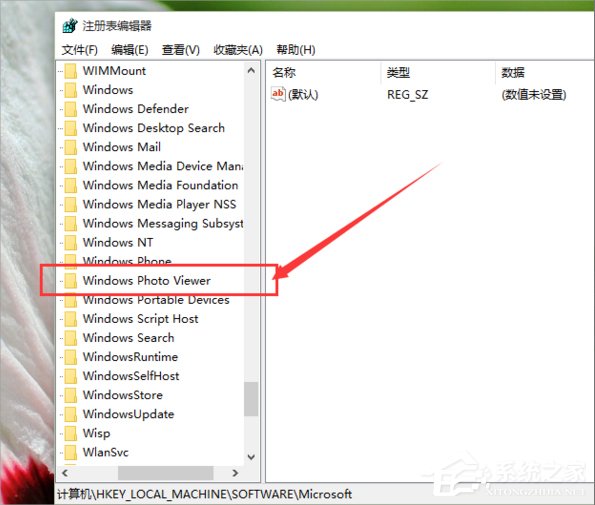Screen dimensions: 595x505
Task: Click the WlanSvc folder icon
Action: click(71, 452)
